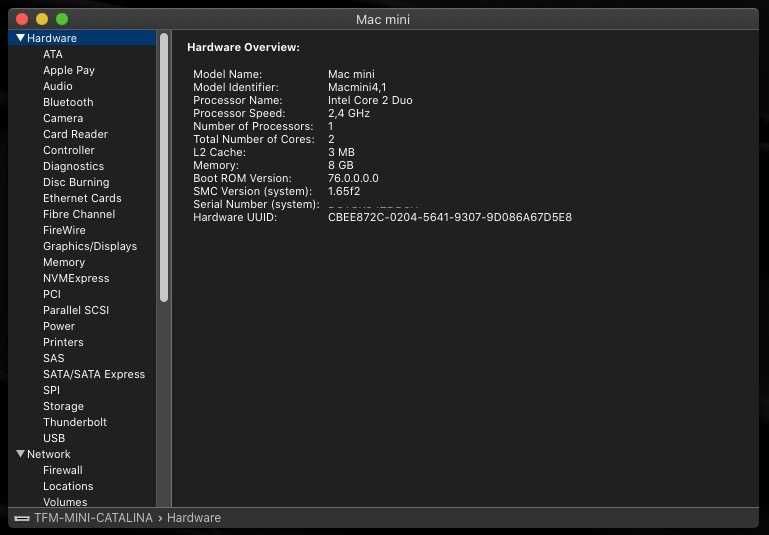
Task: Select Locations under Network
Action: pos(68,486)
